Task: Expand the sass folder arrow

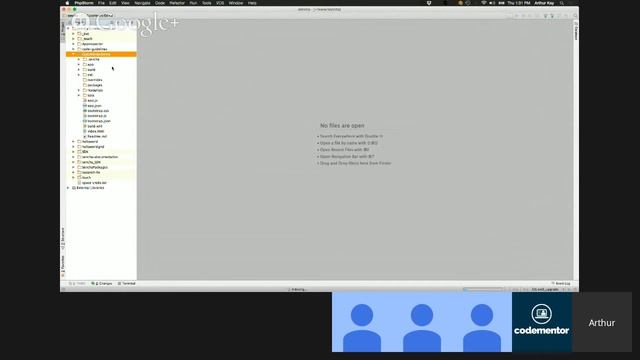Action: 79,96
